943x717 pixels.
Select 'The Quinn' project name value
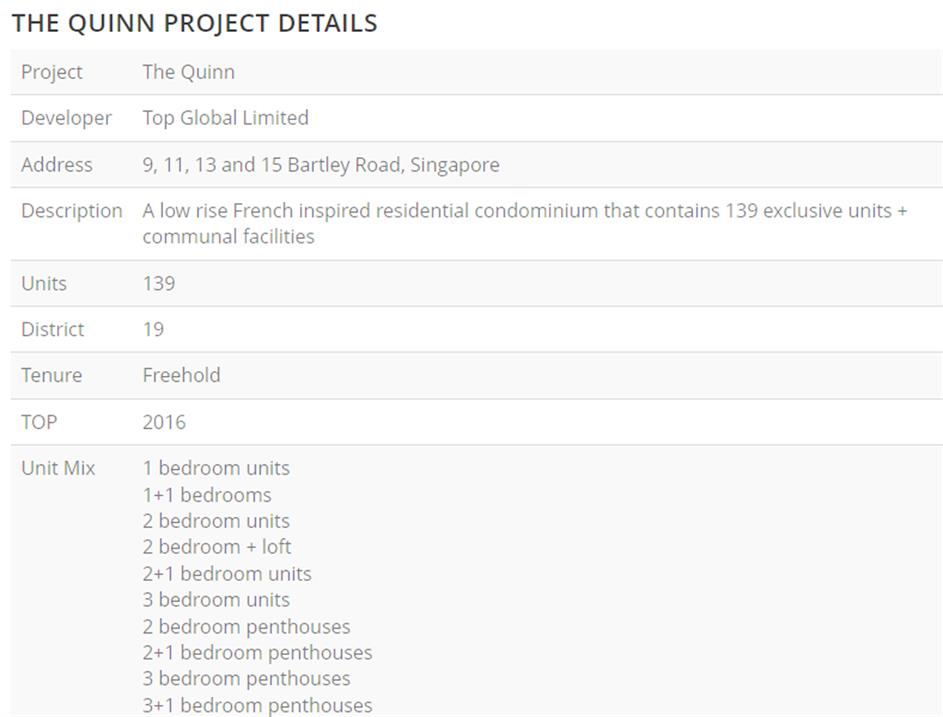[x=188, y=72]
